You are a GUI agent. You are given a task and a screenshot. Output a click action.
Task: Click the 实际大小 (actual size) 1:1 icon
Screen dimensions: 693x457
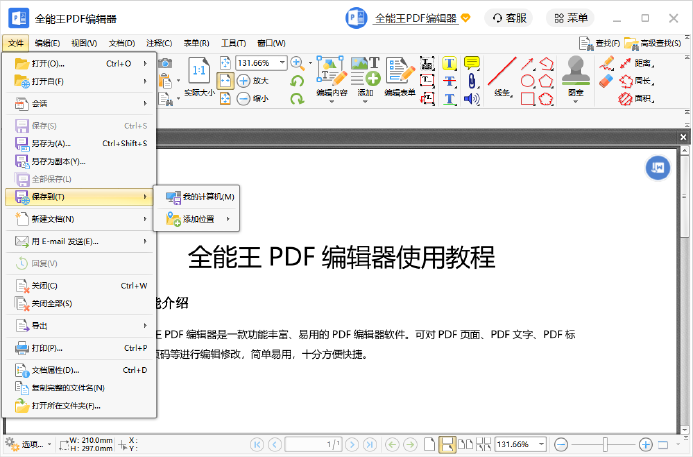[x=200, y=70]
